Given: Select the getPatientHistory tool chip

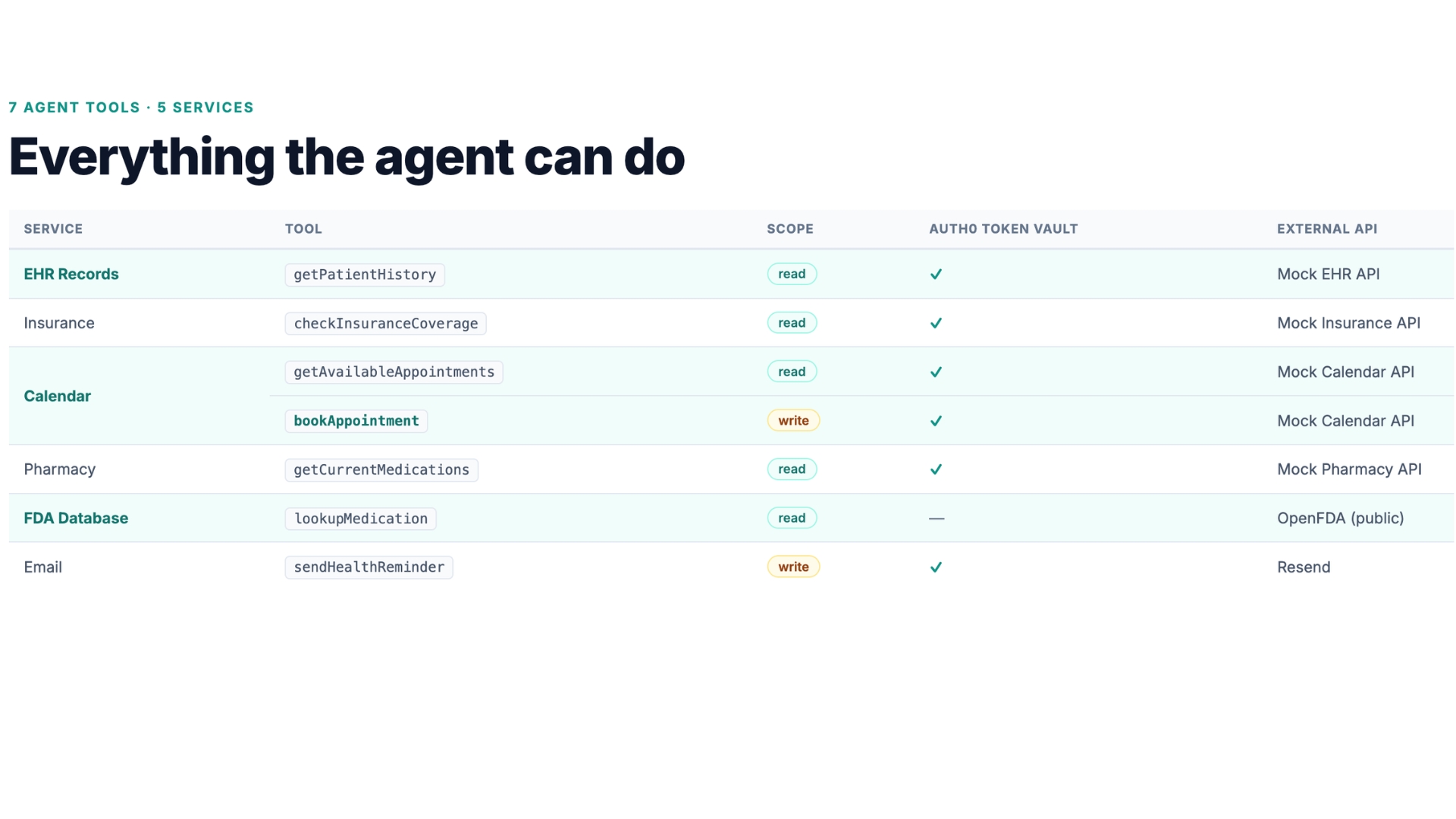Looking at the screenshot, I should click(x=365, y=275).
